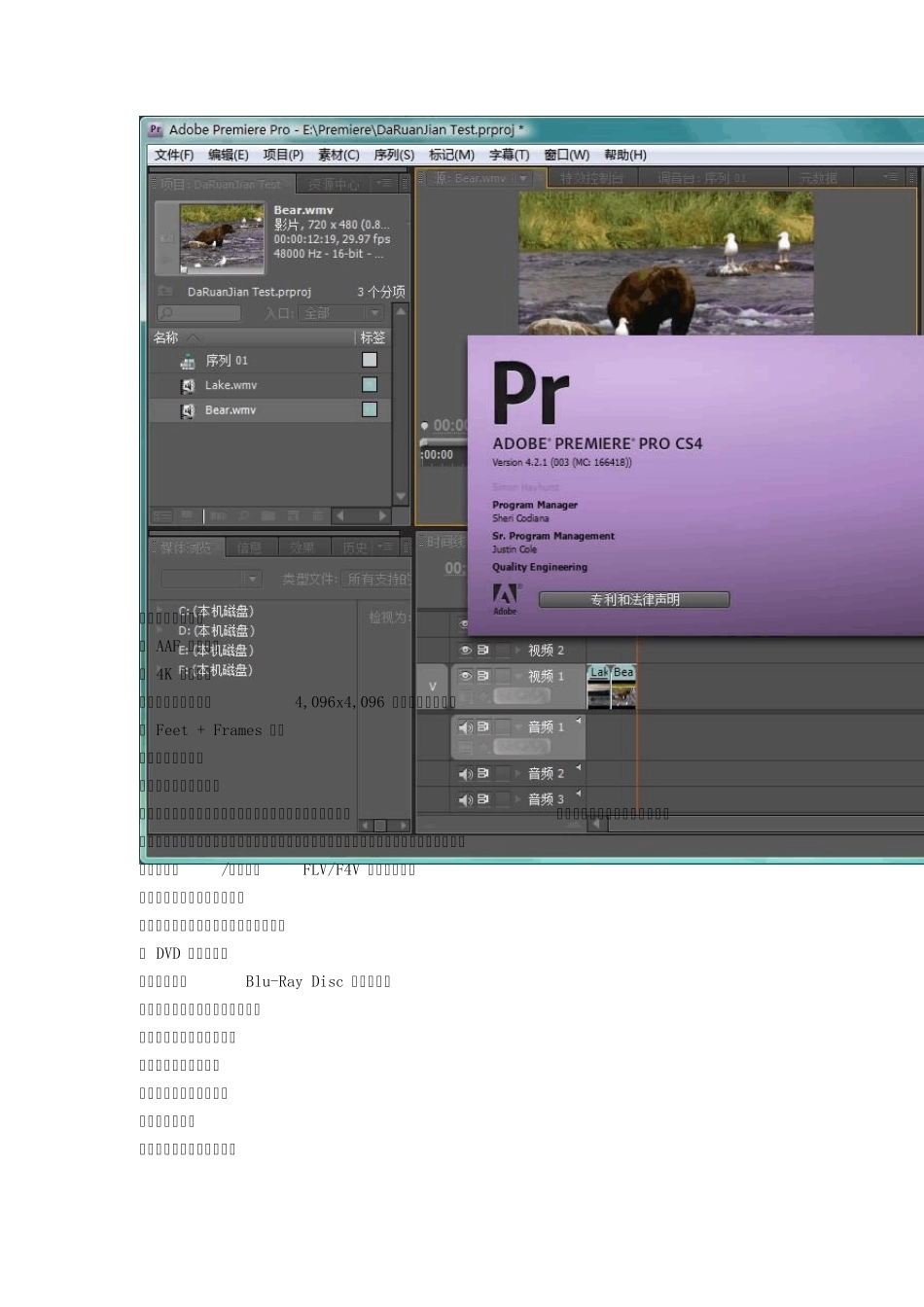Open the project panel flyout menu icon
Viewport: 924px width, 1307px height.
click(386, 183)
